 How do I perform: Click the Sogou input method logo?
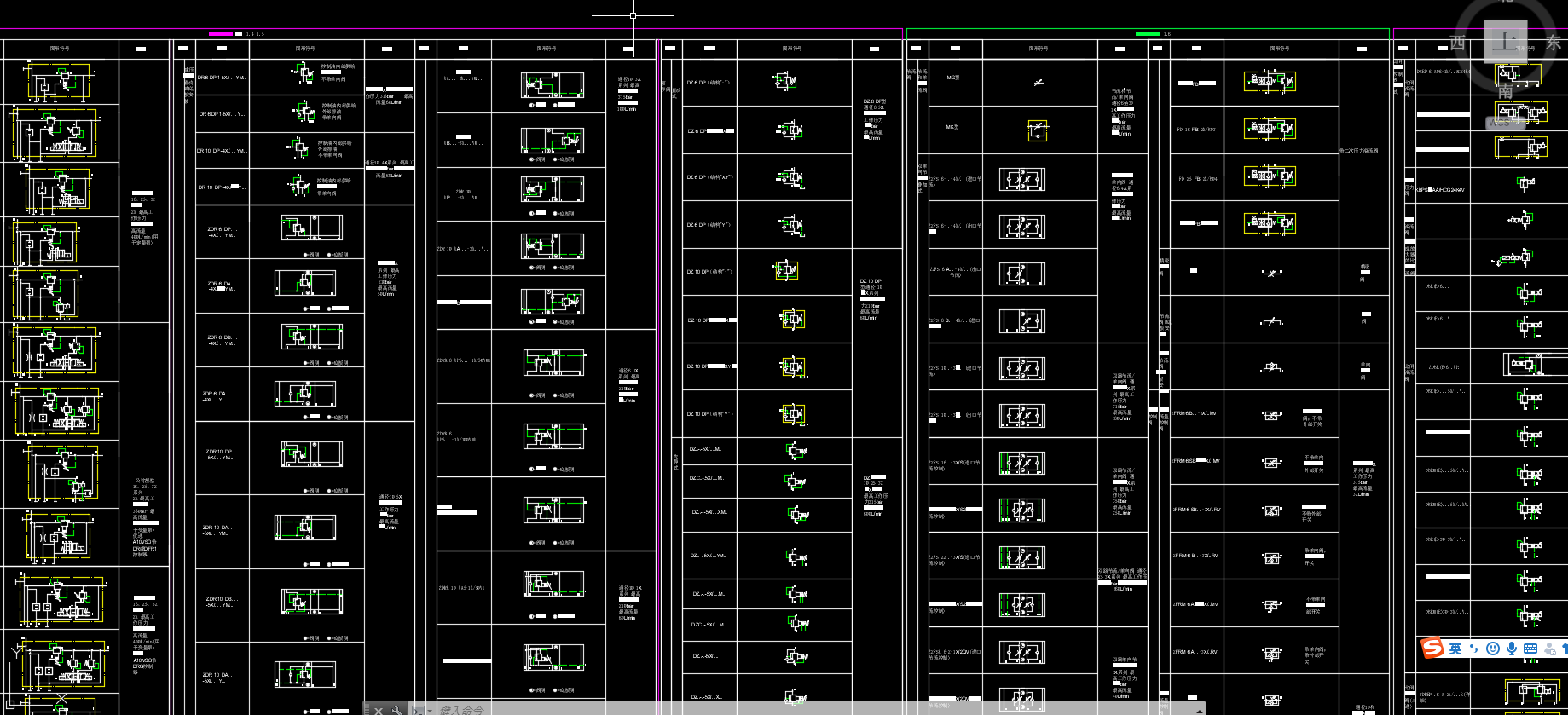point(1432,649)
